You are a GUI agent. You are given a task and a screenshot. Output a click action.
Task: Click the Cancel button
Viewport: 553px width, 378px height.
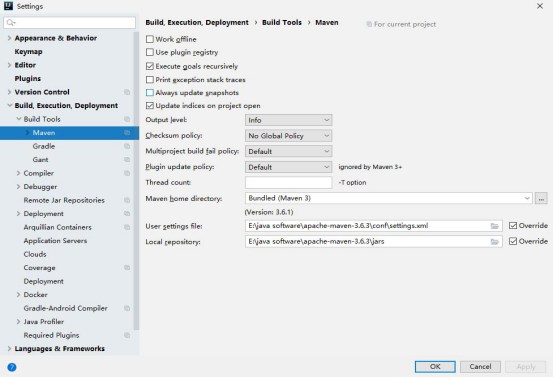pyautogui.click(x=480, y=366)
